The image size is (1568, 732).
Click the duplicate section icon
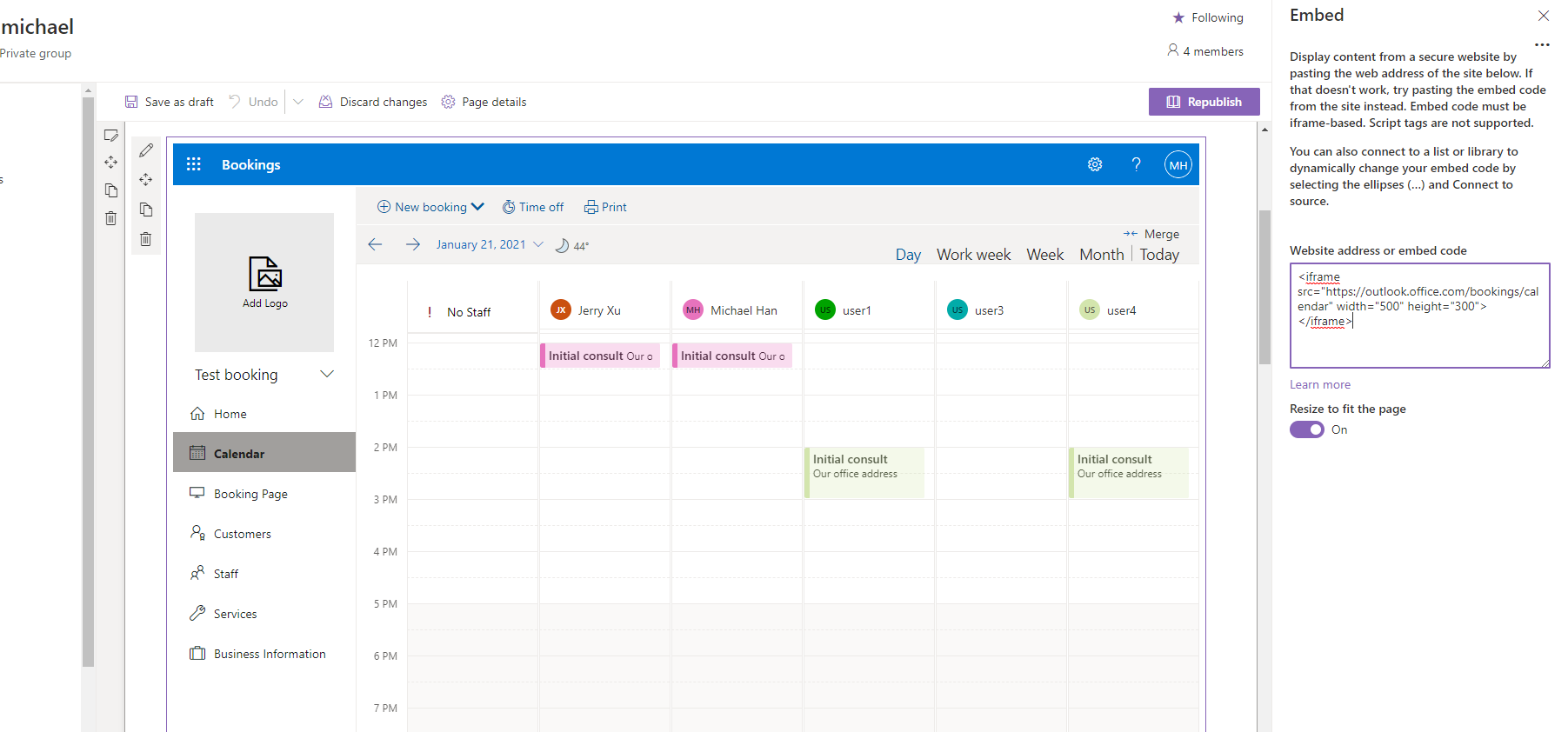pos(110,190)
